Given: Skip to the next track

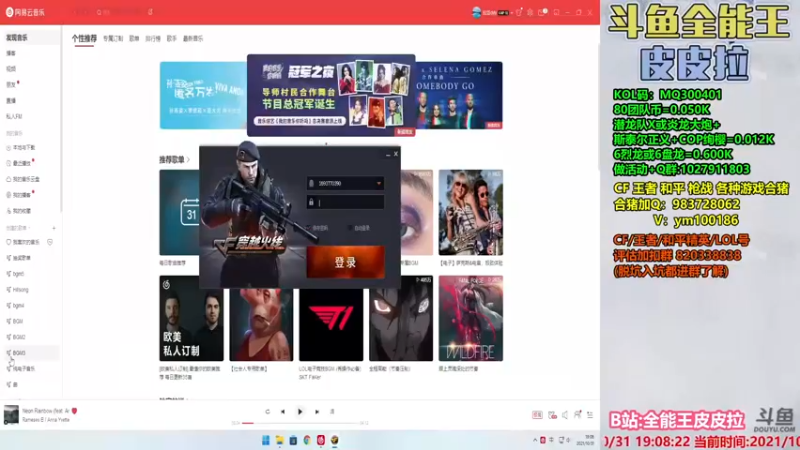Looking at the screenshot, I should tap(317, 412).
